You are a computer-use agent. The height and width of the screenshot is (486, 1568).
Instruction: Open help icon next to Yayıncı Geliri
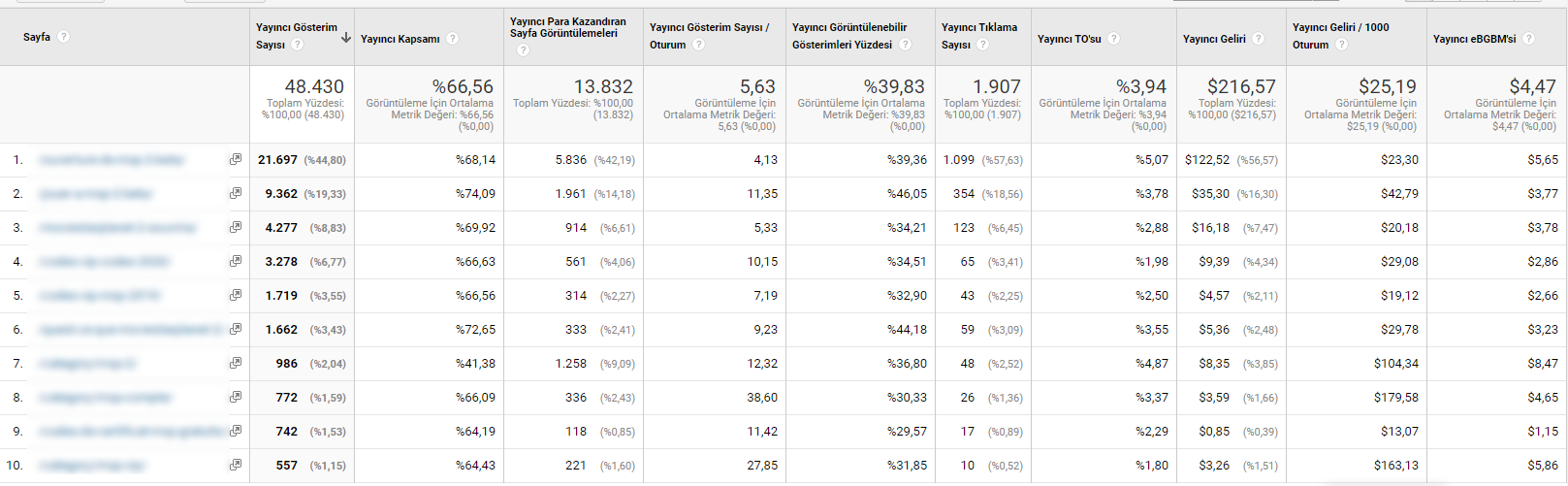pyautogui.click(x=1259, y=39)
